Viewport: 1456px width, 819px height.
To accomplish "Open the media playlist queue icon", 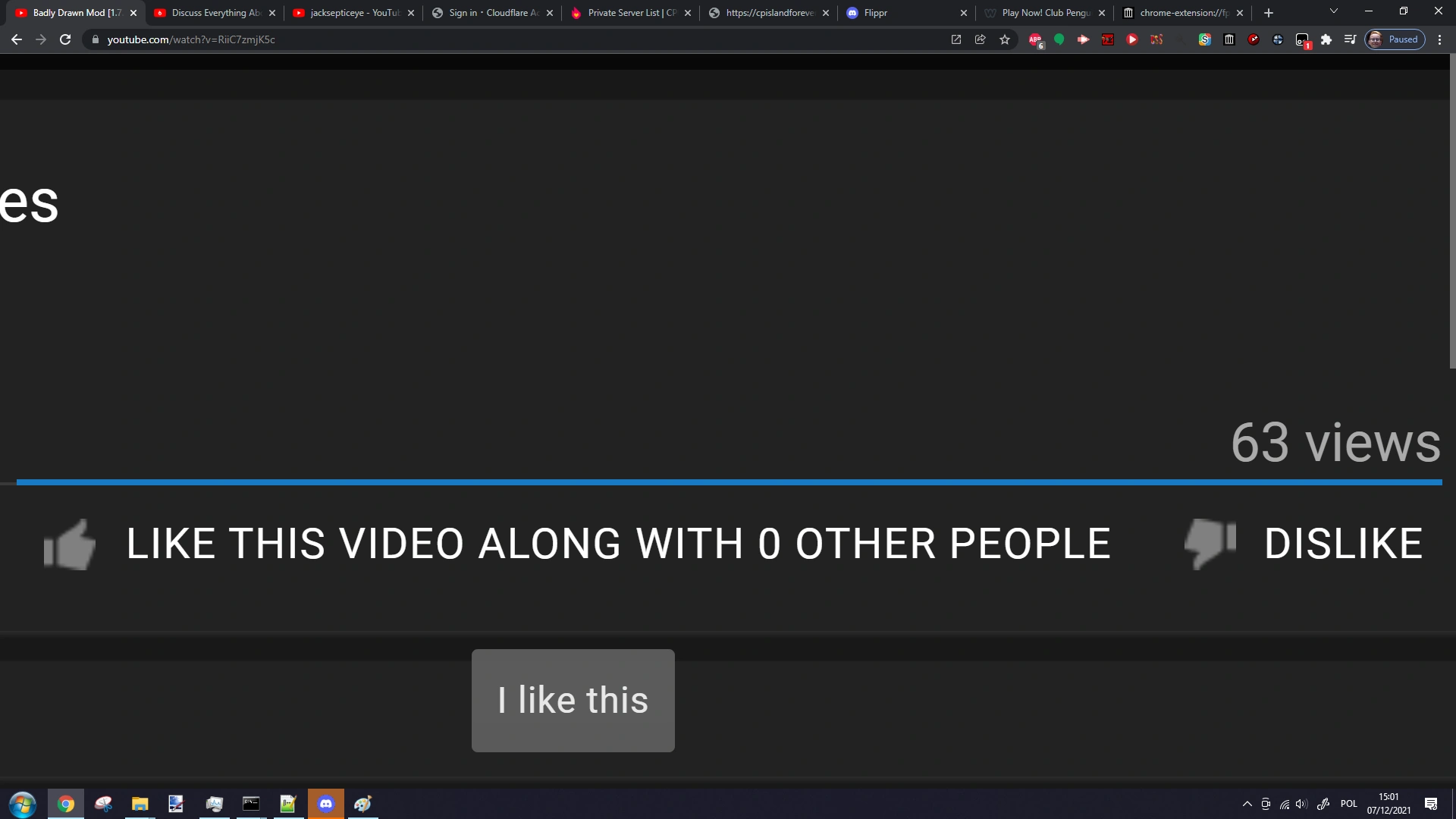I will tap(1351, 39).
